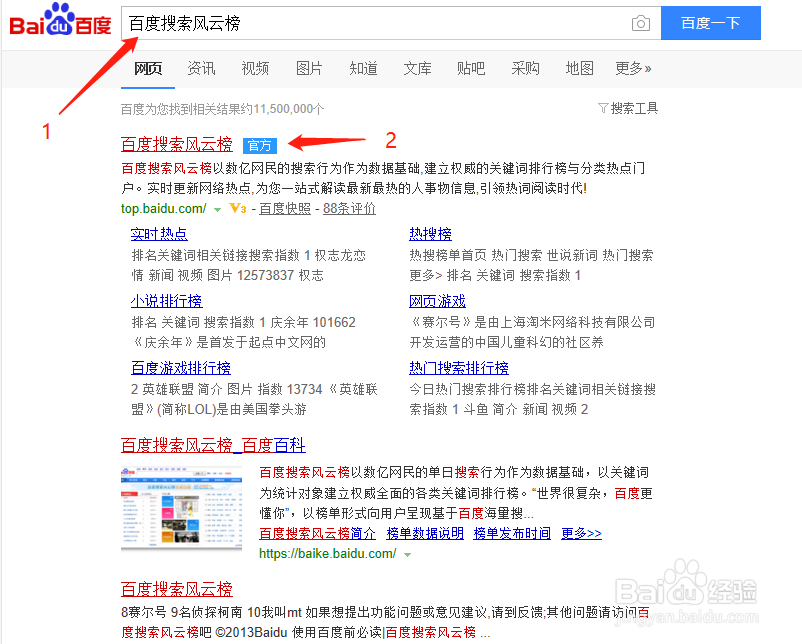802x644 pixels.
Task: Open the 网页游戏 sublink
Action: point(437,301)
